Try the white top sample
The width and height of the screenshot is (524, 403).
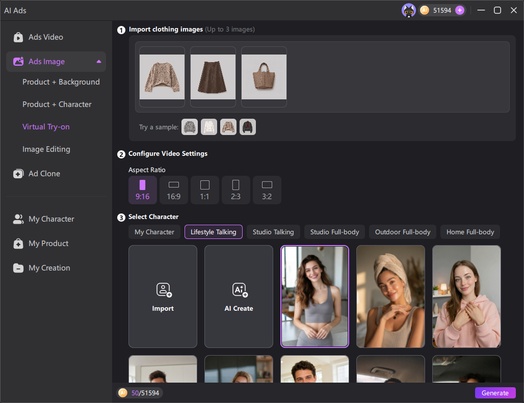(x=209, y=127)
